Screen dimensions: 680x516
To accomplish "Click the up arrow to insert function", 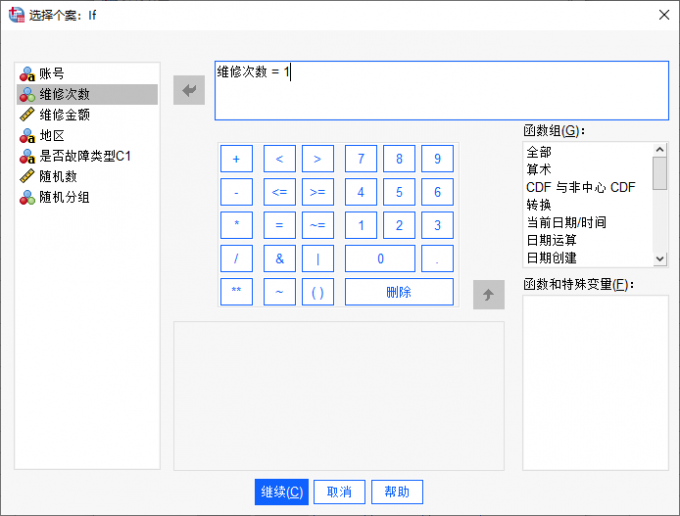I will click(489, 295).
